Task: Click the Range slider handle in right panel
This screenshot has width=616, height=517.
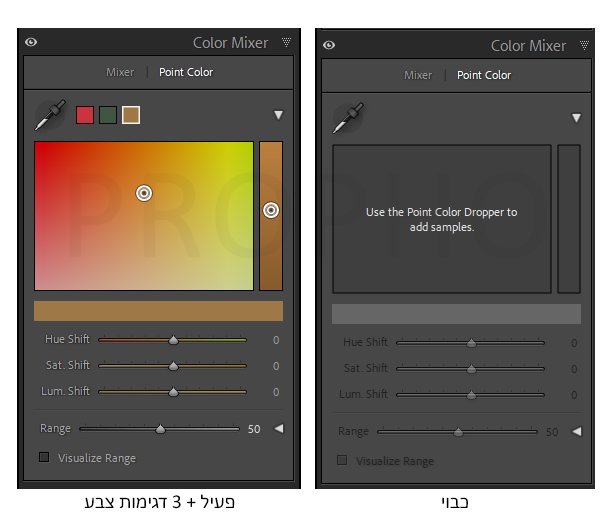Action: [458, 432]
